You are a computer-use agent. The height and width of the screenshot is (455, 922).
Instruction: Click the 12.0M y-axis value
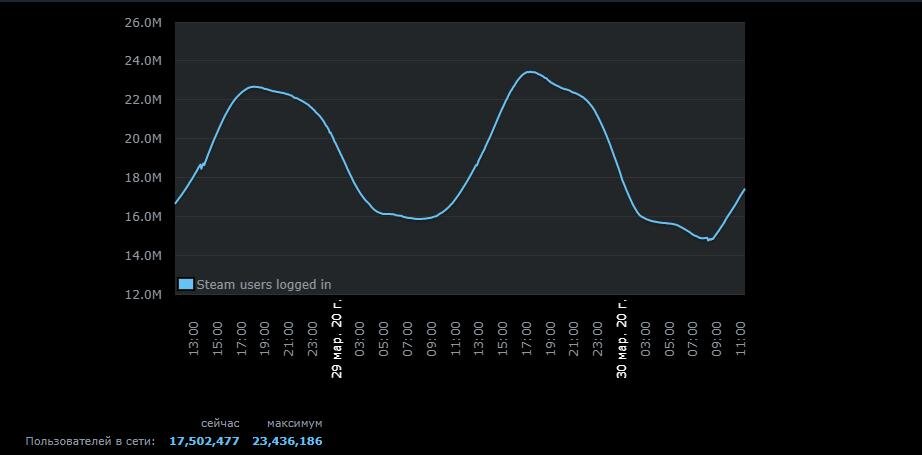point(143,295)
